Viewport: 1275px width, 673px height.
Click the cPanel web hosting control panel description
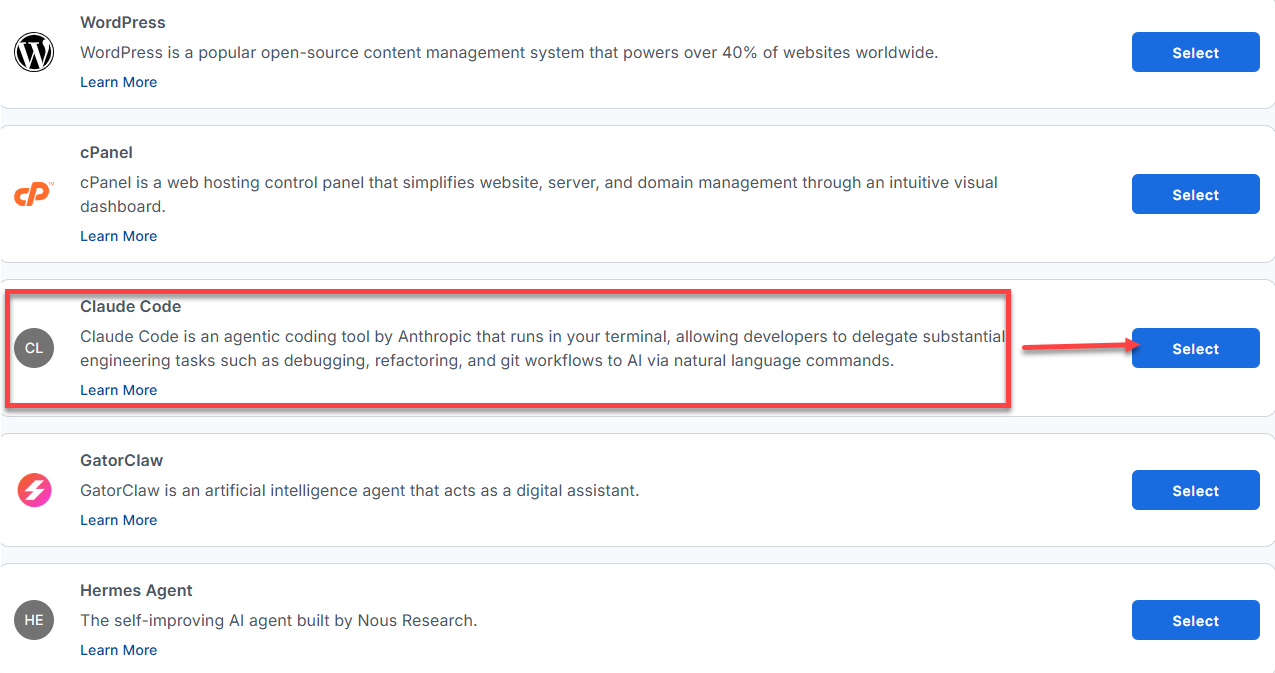point(539,194)
